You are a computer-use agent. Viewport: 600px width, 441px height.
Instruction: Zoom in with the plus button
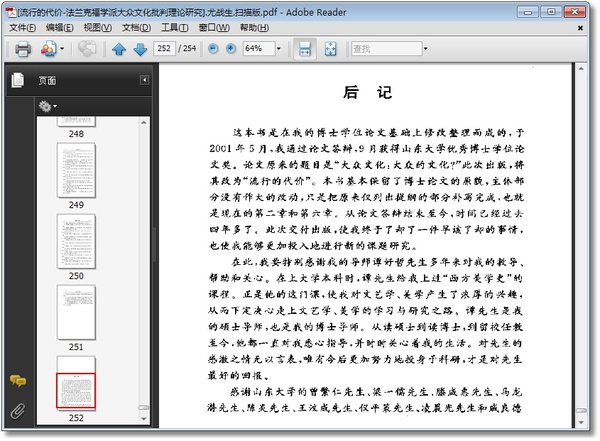pyautogui.click(x=231, y=49)
